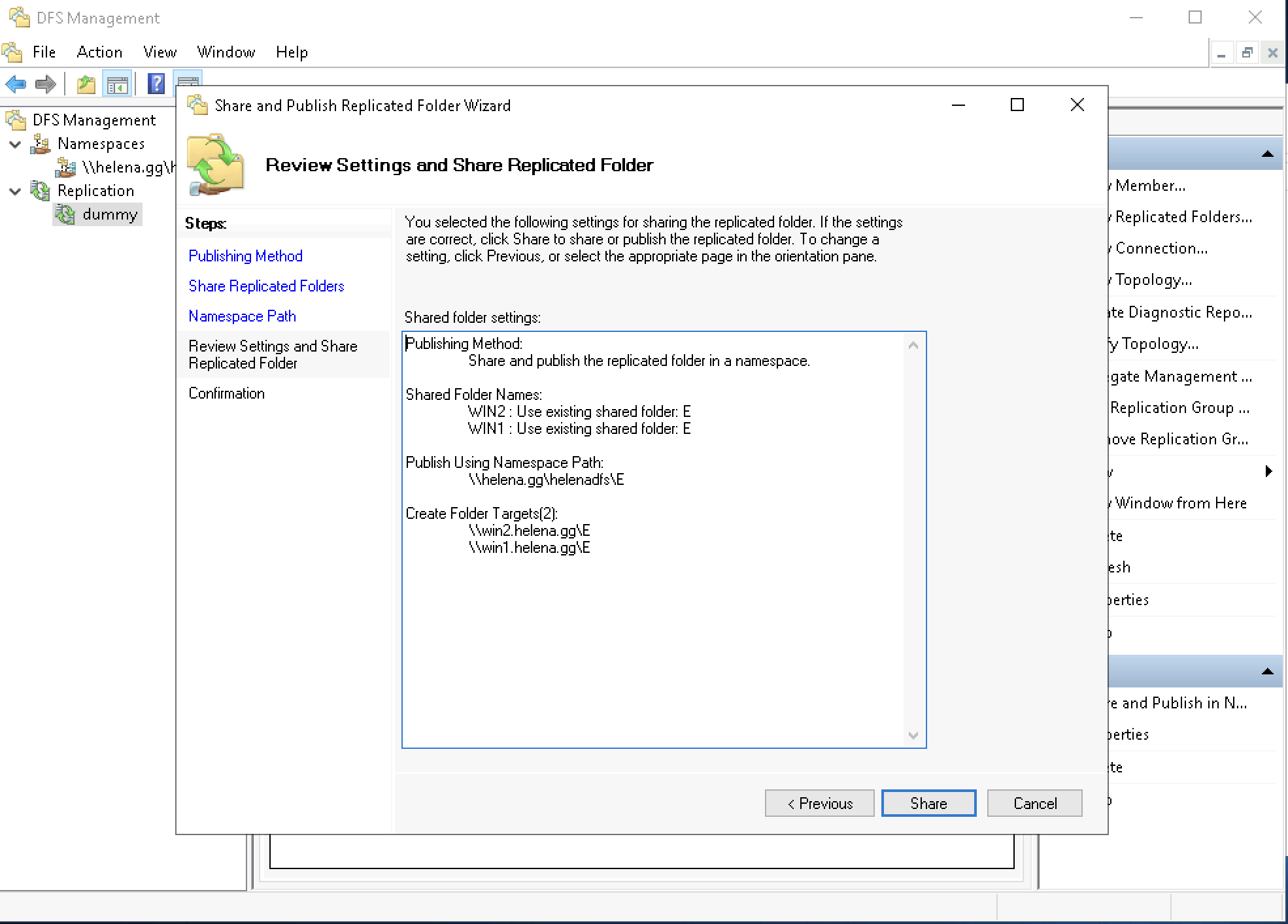1288x924 pixels.
Task: Collapse the Namespaces tree node
Action: tap(15, 144)
